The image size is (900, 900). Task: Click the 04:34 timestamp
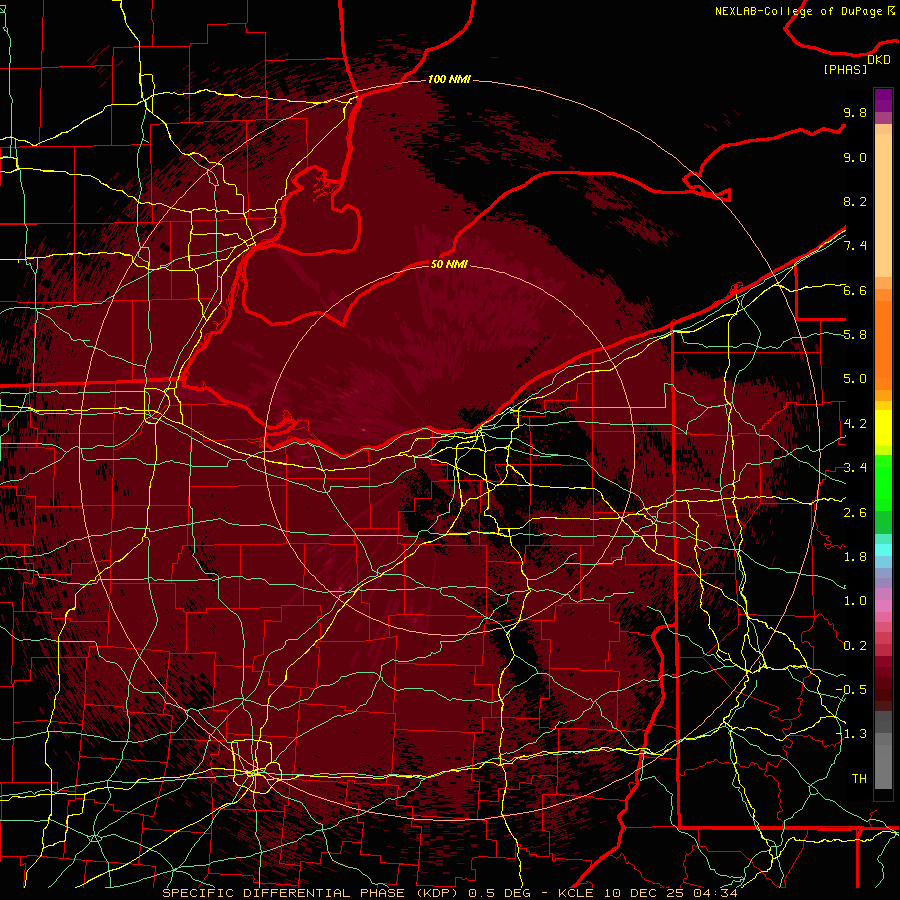point(715,893)
